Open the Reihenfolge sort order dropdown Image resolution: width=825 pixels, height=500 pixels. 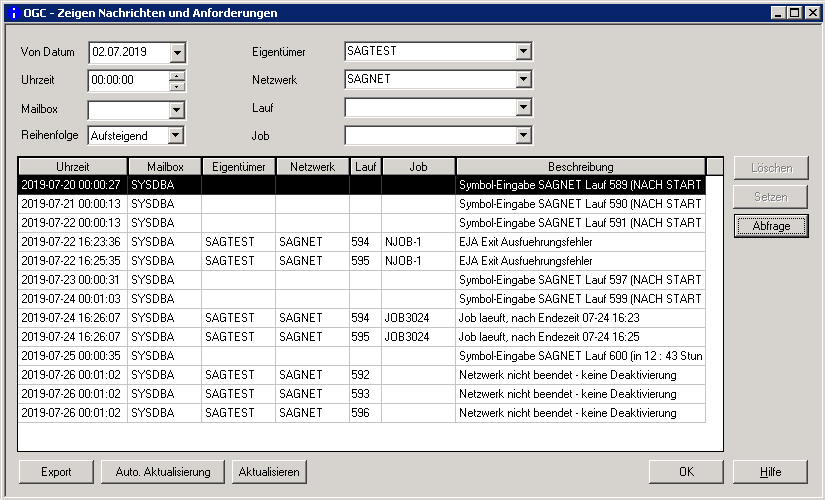[x=177, y=135]
